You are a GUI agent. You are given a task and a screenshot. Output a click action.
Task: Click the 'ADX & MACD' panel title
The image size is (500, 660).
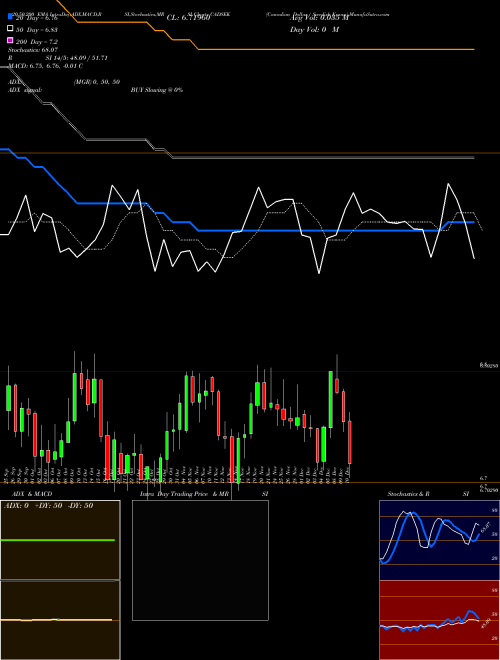[32, 494]
